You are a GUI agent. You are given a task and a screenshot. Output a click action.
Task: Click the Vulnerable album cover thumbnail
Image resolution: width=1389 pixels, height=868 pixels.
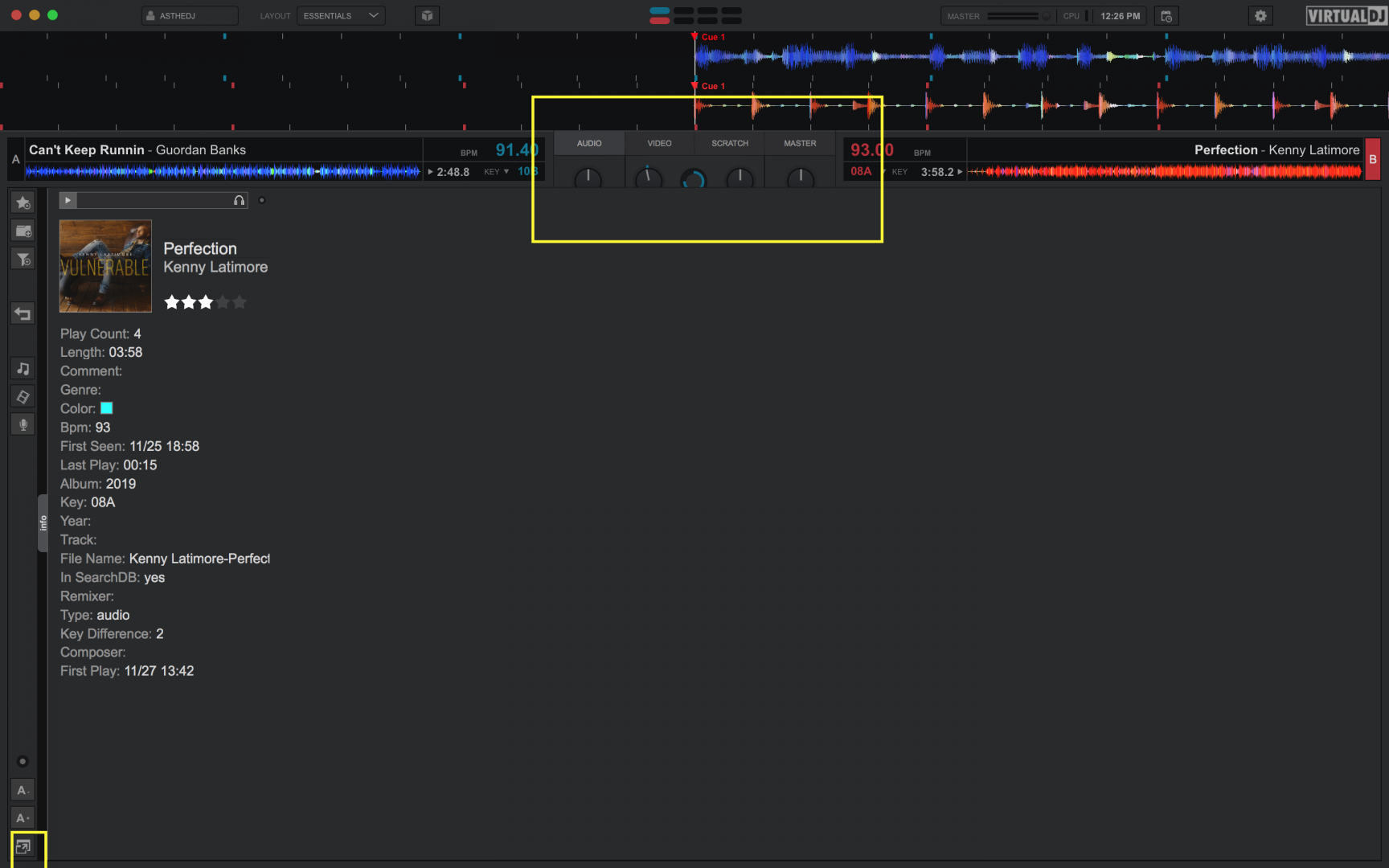tap(105, 266)
